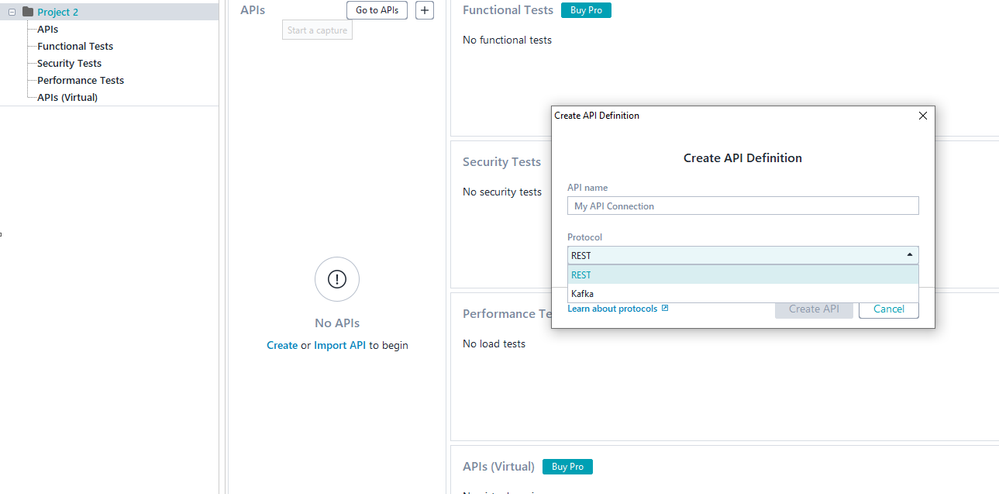Click Buy Pro next to Functional Tests
This screenshot has width=999, height=494.
[x=585, y=10]
